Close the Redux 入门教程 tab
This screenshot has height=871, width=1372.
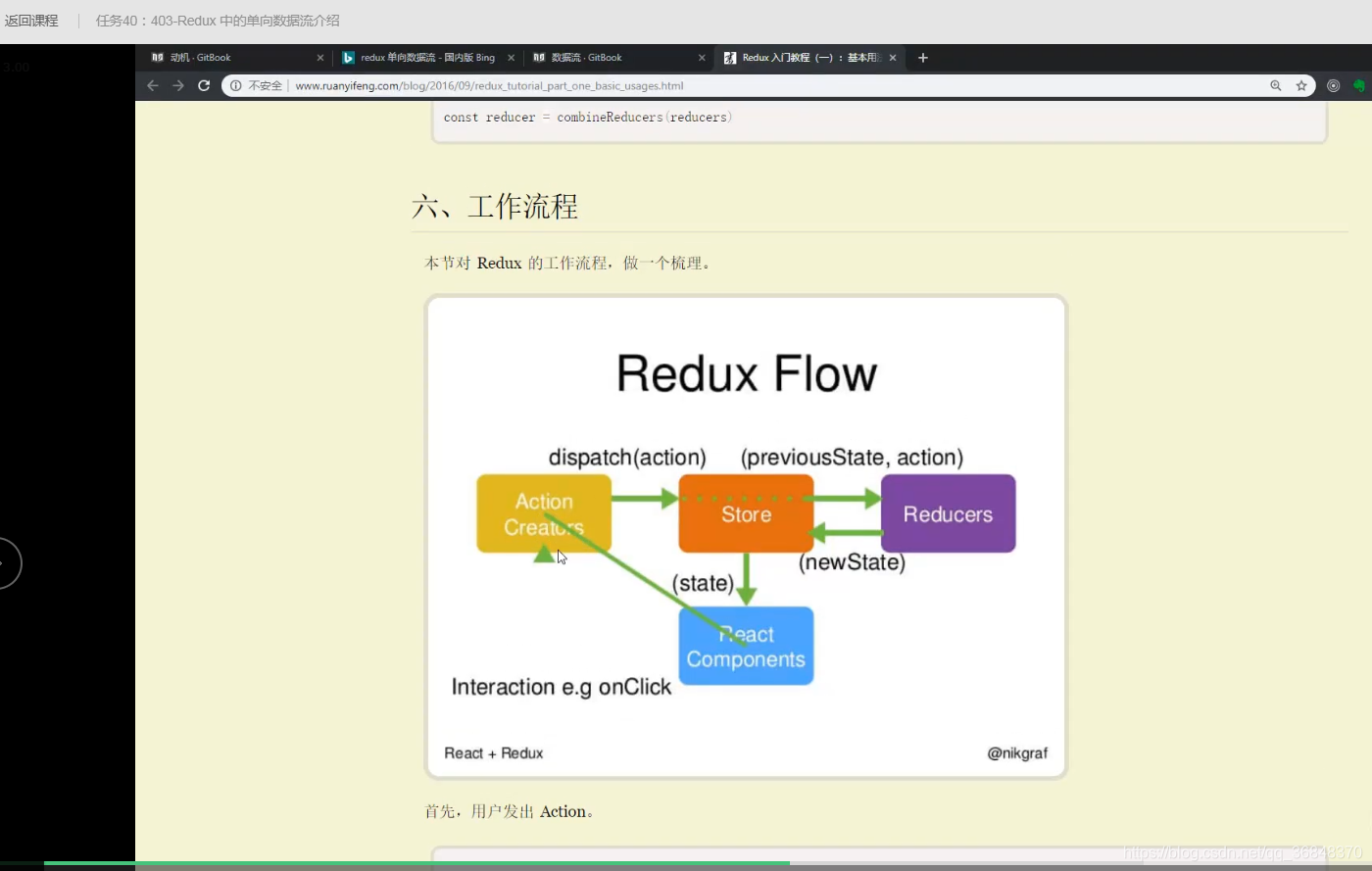pos(893,57)
